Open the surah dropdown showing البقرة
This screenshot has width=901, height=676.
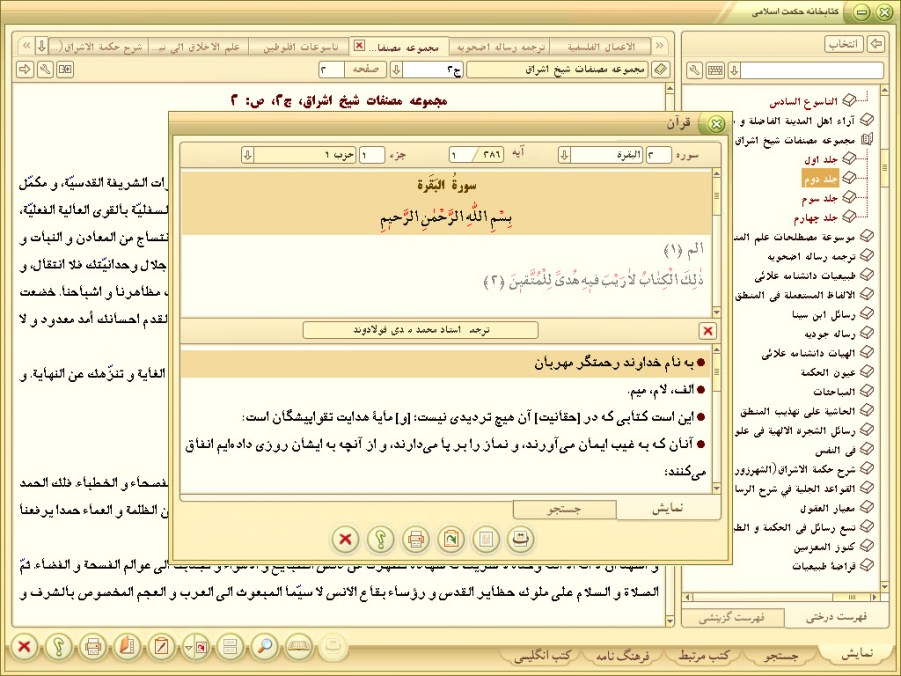pyautogui.click(x=564, y=155)
